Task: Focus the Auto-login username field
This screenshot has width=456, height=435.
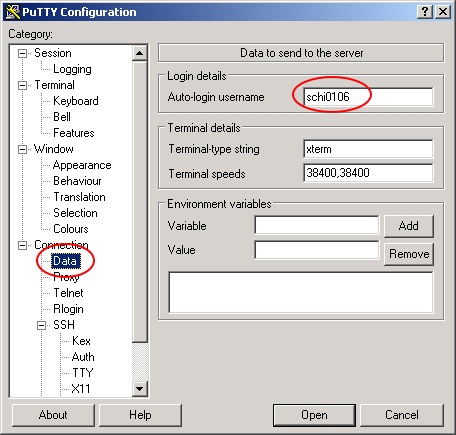Action: click(368, 97)
